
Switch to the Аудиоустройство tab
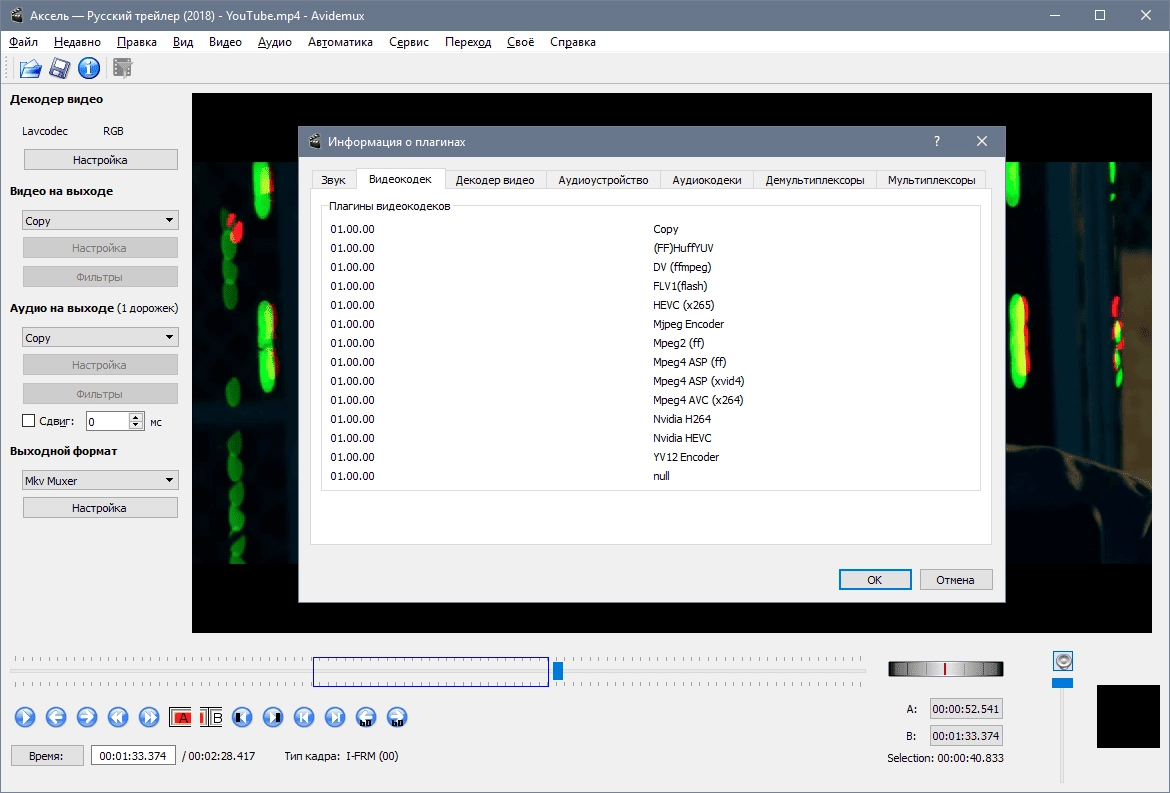point(603,180)
